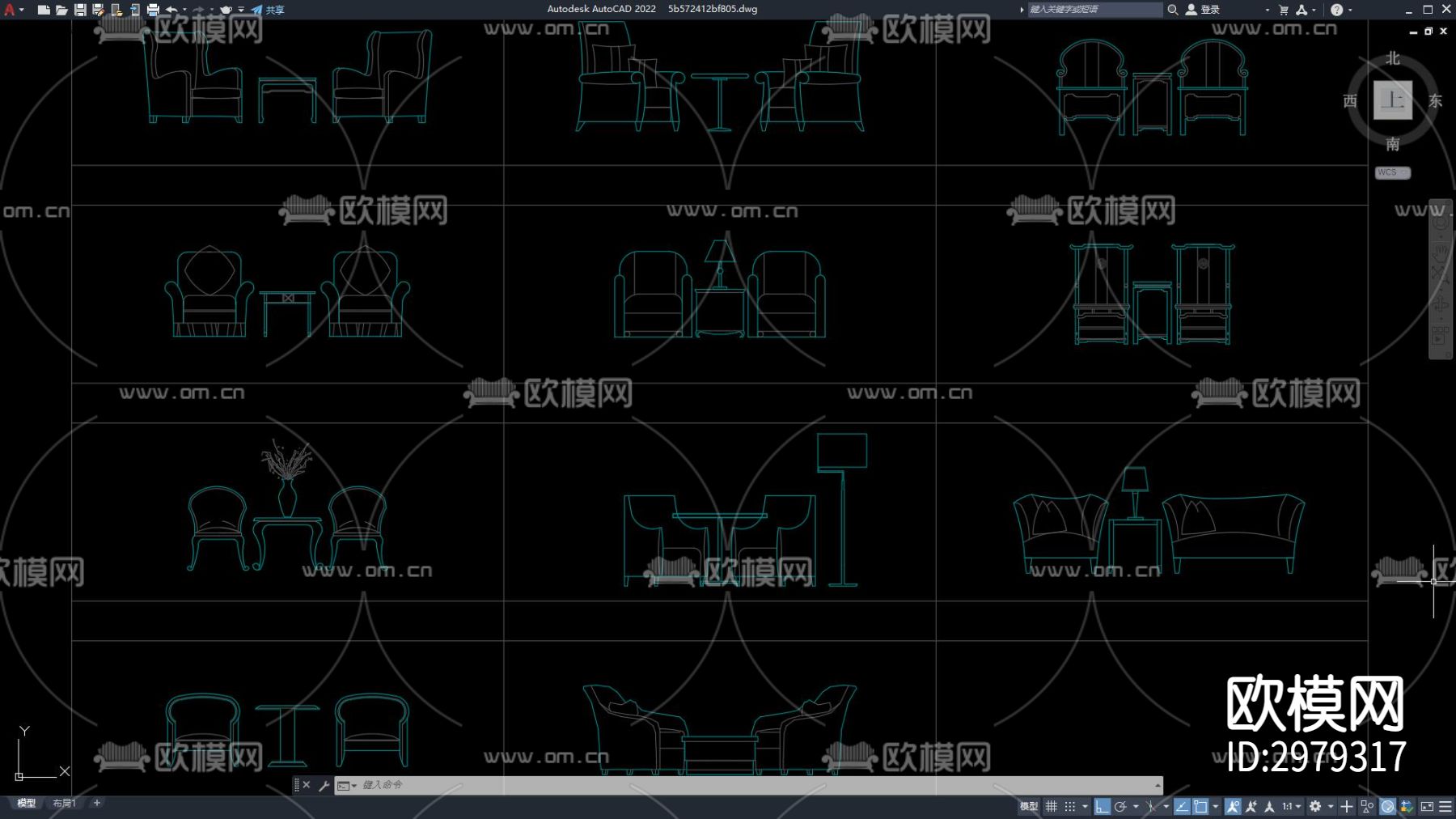The width and height of the screenshot is (1456, 819).
Task: Switch to the 模型 model tab
Action: (x=27, y=803)
